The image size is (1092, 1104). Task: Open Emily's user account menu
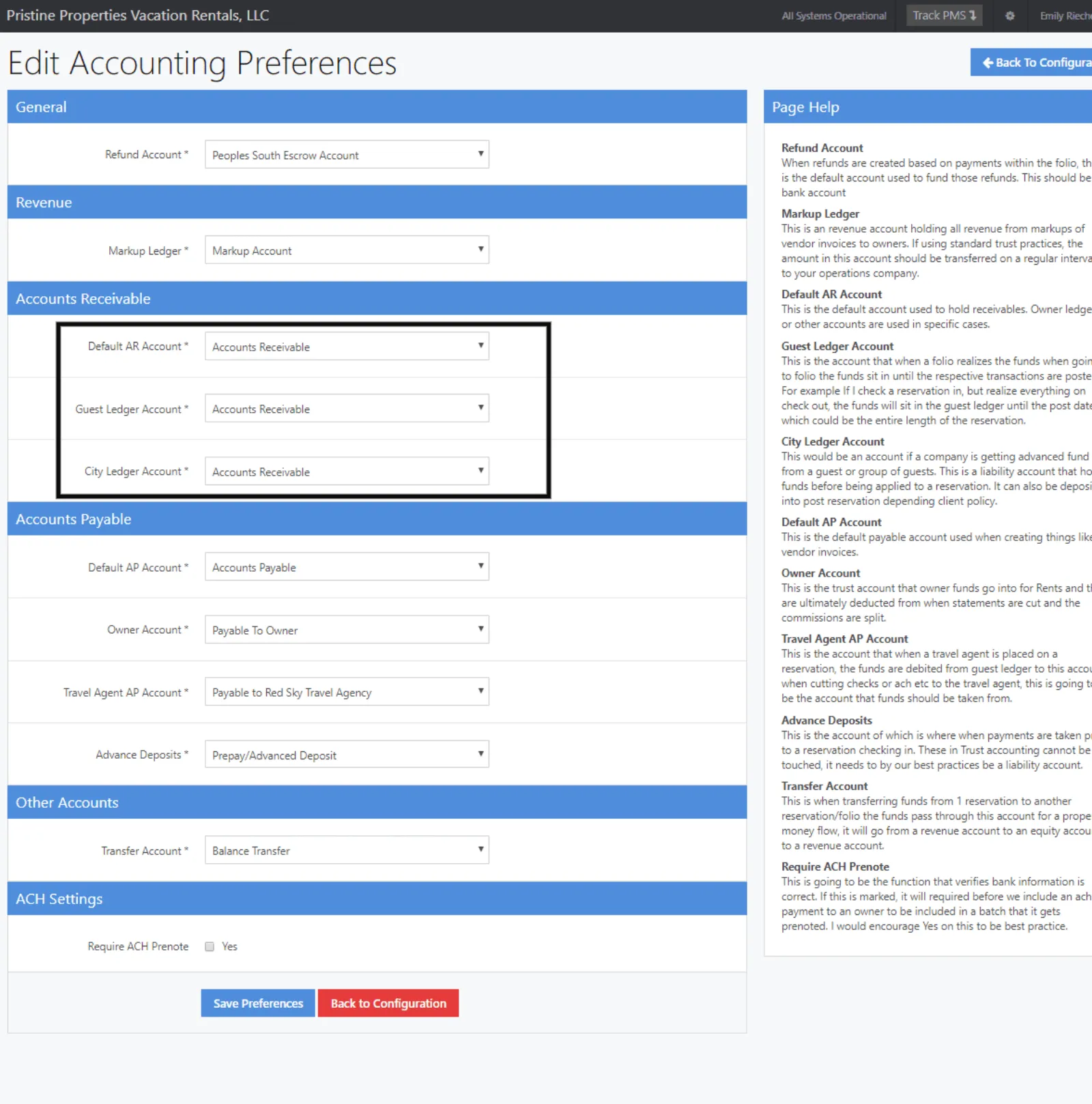click(1065, 16)
